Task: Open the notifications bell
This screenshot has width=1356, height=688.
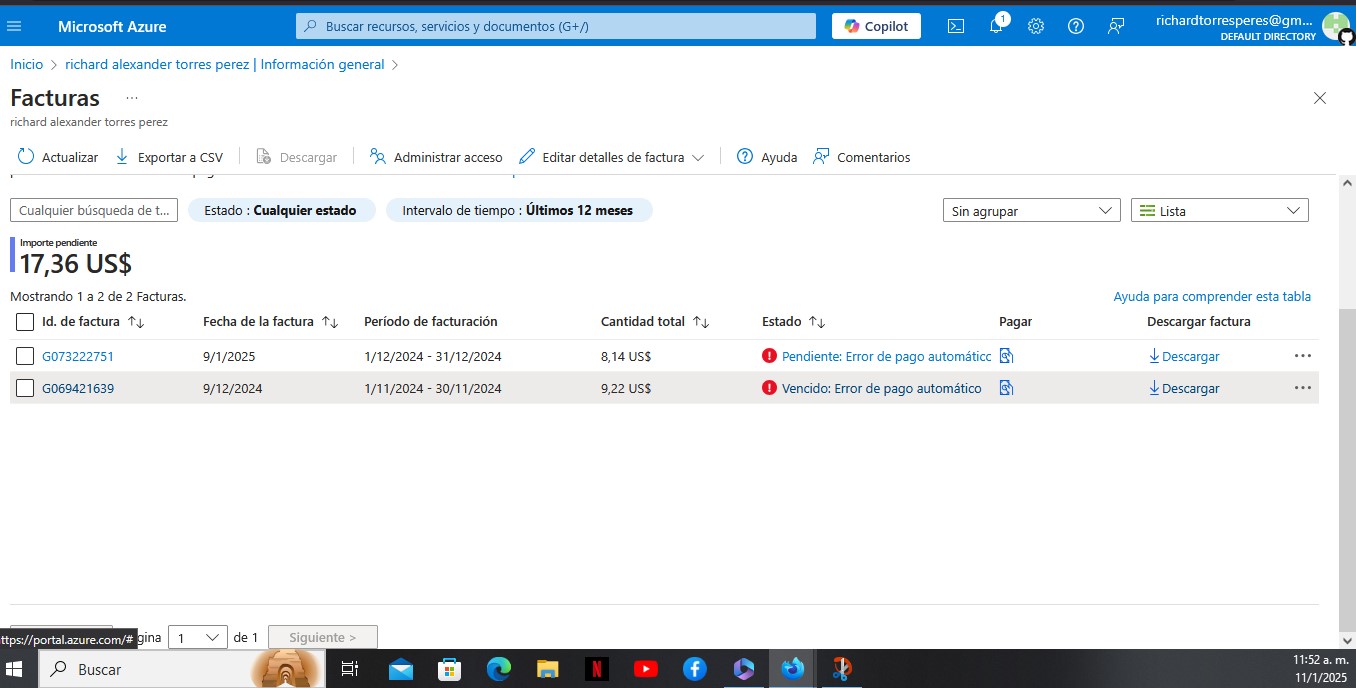Action: coord(997,26)
